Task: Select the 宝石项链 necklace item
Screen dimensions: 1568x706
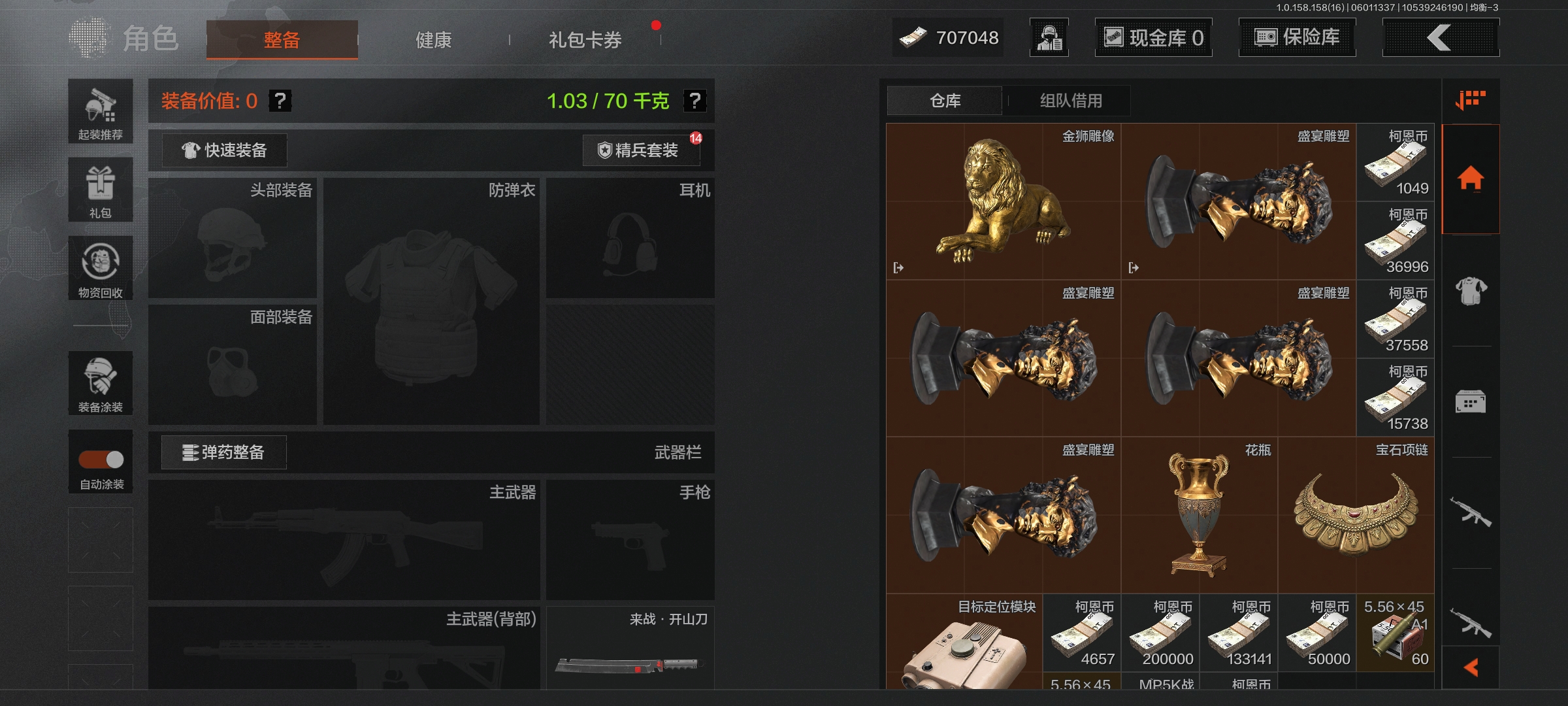Action: tap(1356, 516)
